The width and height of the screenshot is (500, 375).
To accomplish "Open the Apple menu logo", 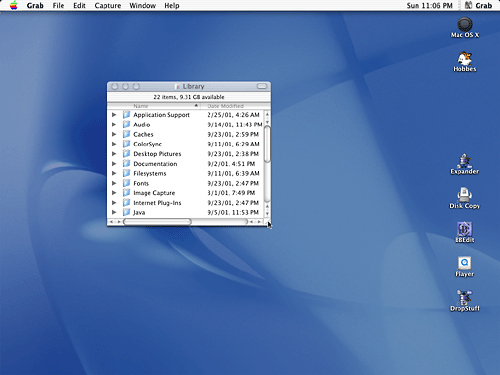I will tap(14, 5).
